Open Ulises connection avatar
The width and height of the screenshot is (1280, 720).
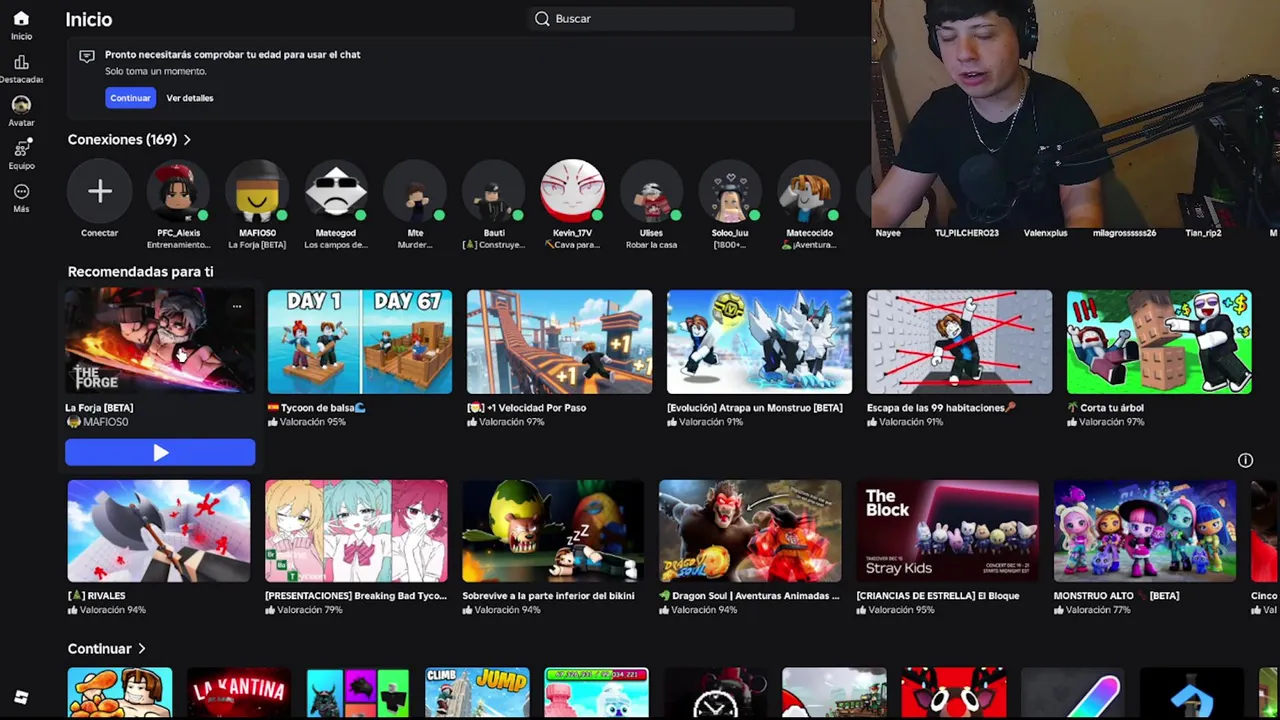click(651, 191)
